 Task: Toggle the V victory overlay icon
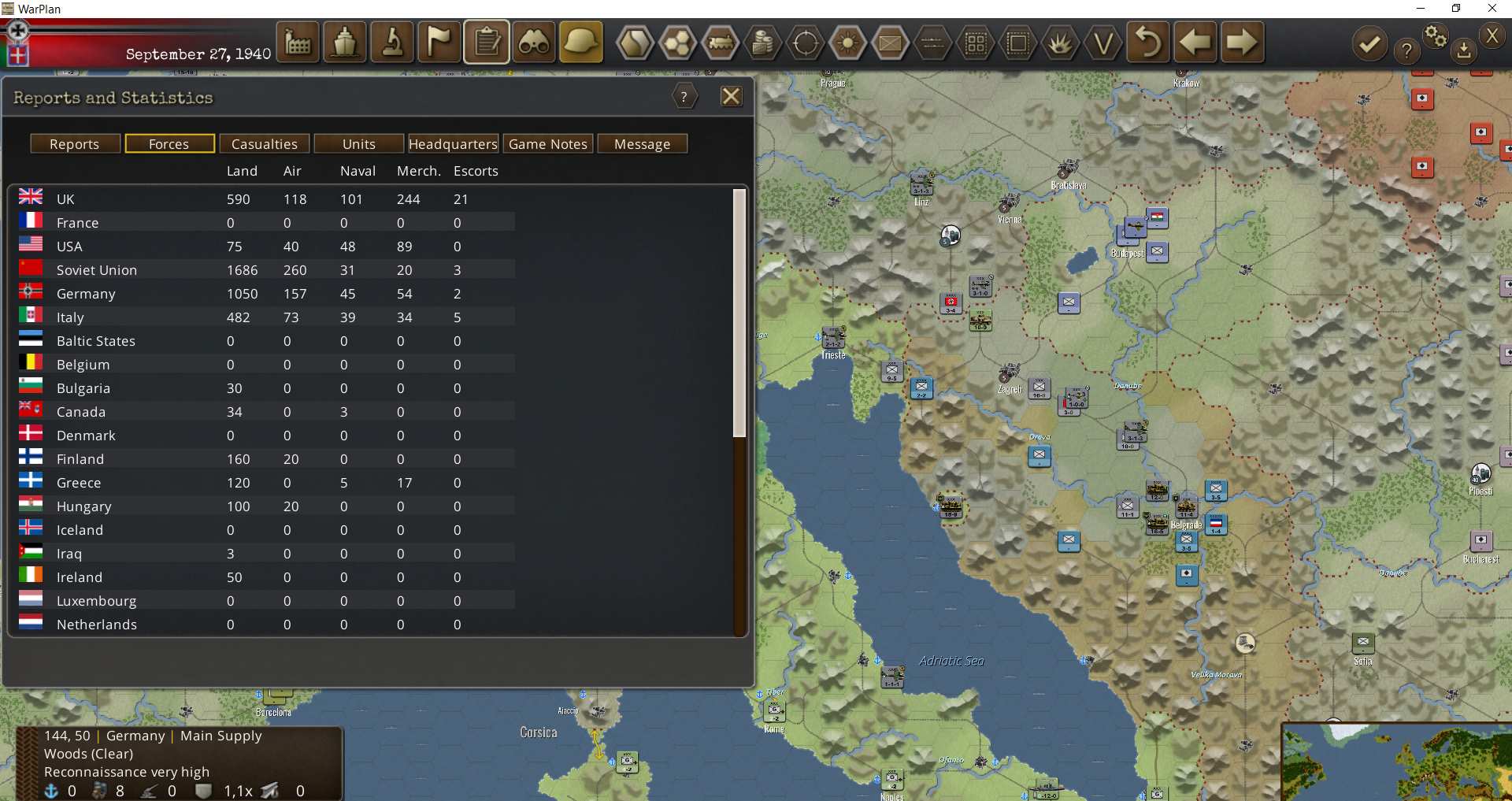point(1103,43)
